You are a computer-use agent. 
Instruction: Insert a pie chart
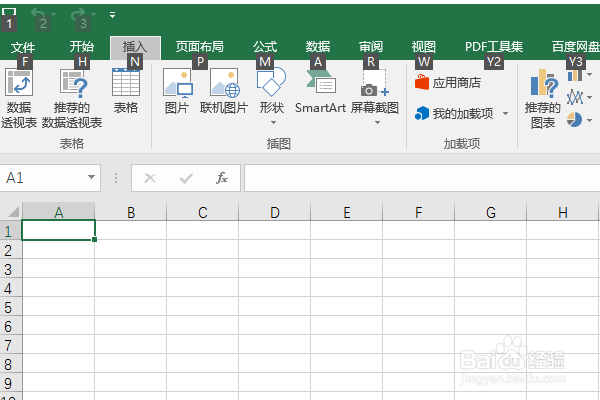coord(574,120)
